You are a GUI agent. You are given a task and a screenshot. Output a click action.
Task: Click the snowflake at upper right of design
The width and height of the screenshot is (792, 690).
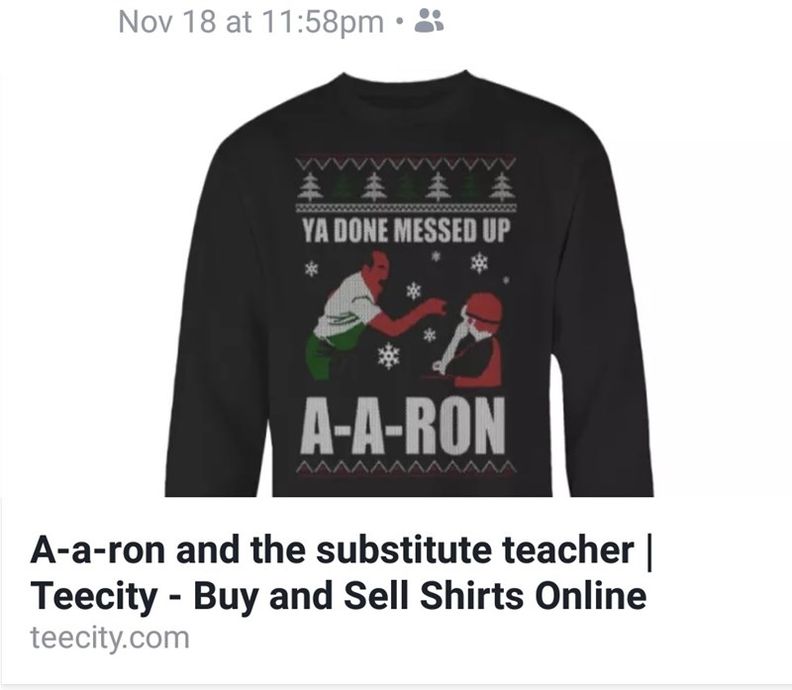tap(479, 263)
